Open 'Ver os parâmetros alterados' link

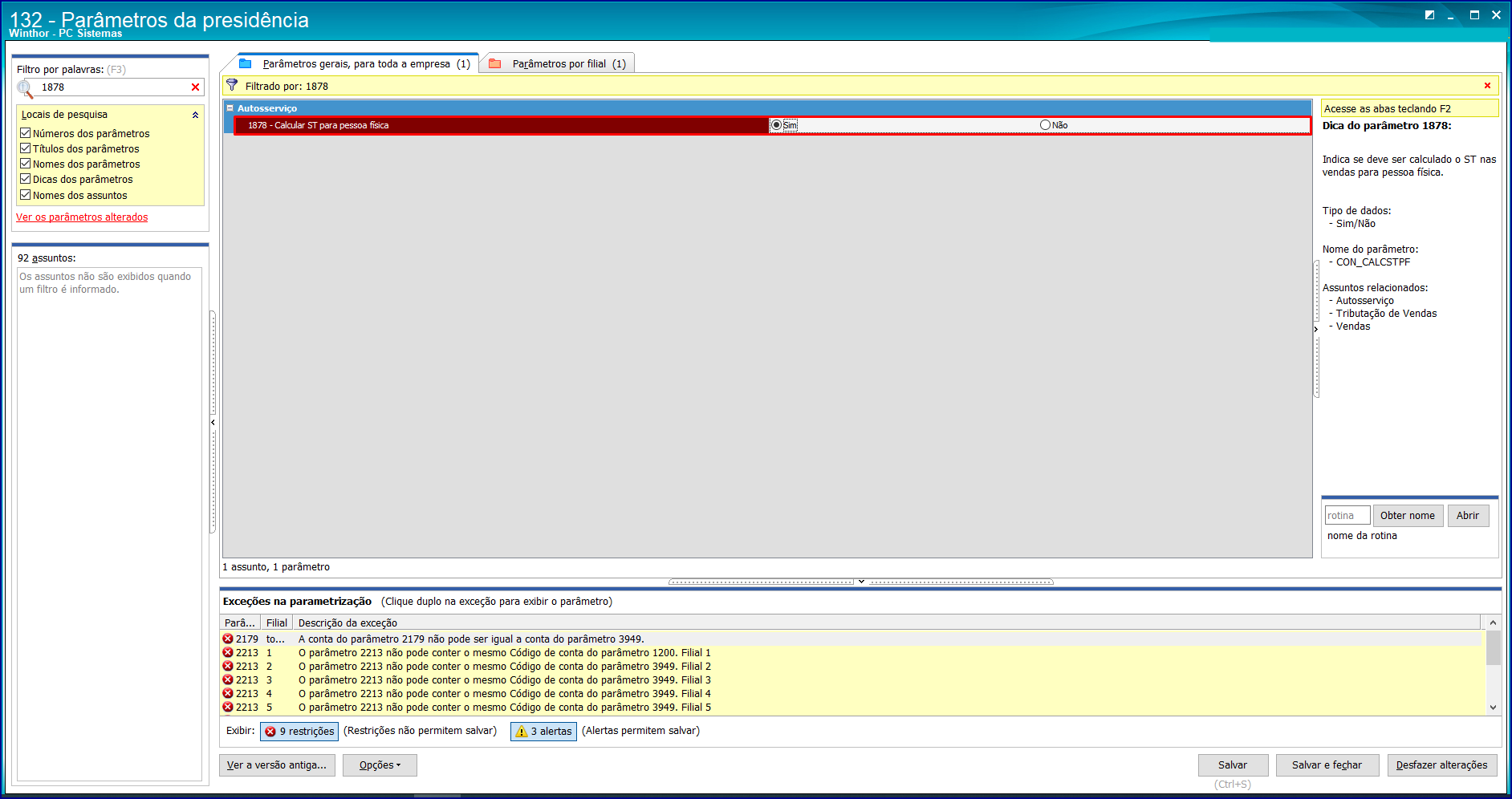82,217
